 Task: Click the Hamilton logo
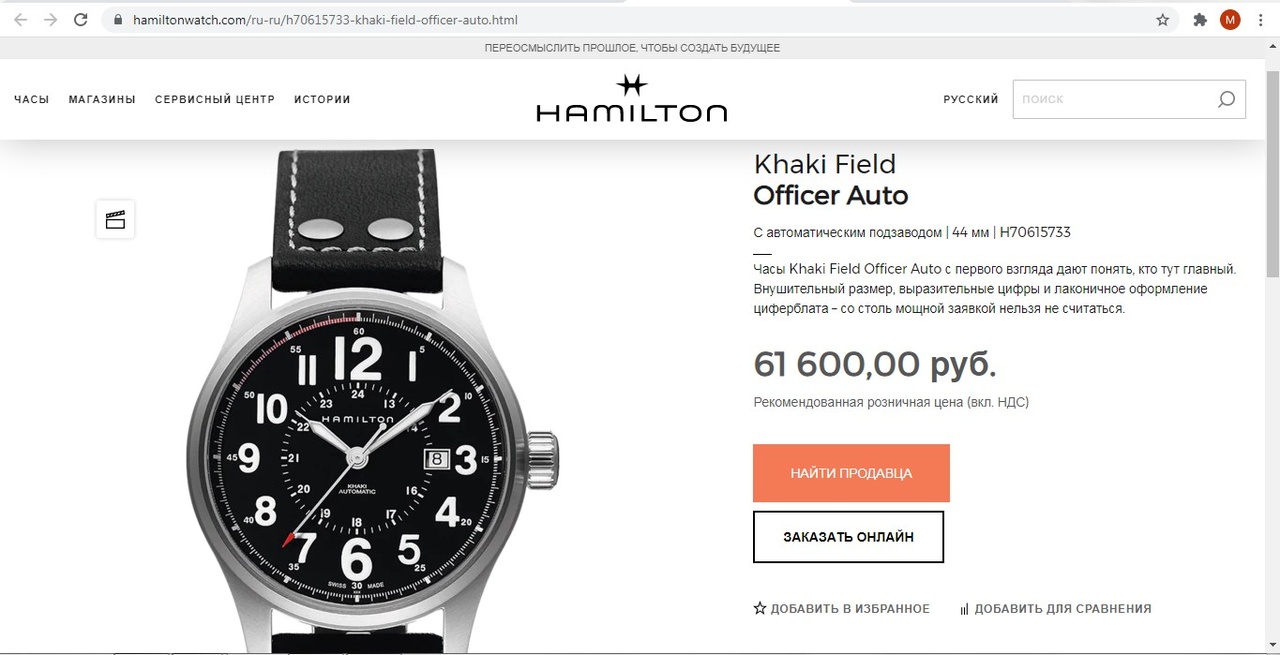click(632, 98)
